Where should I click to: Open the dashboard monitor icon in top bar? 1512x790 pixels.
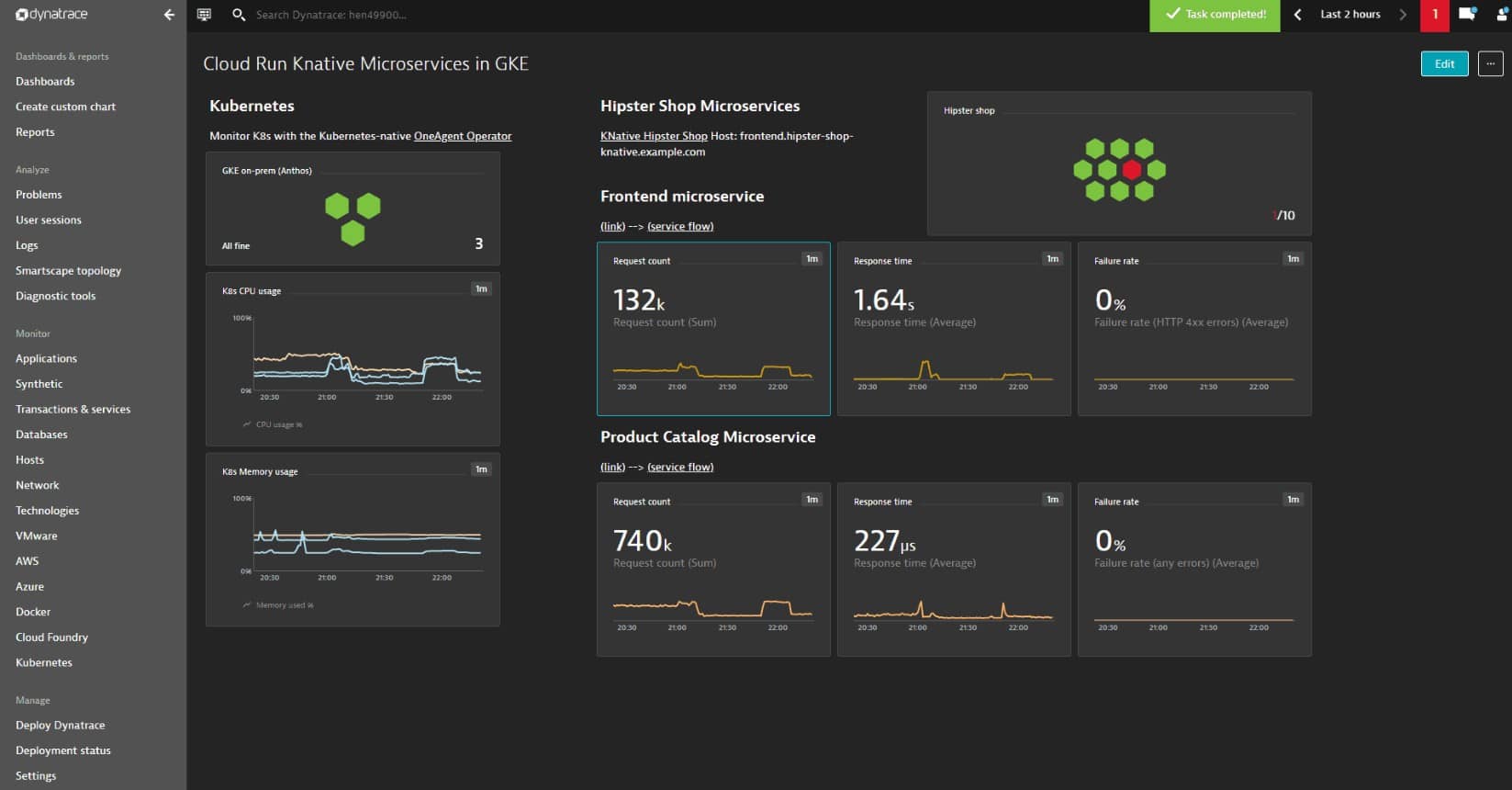(204, 15)
